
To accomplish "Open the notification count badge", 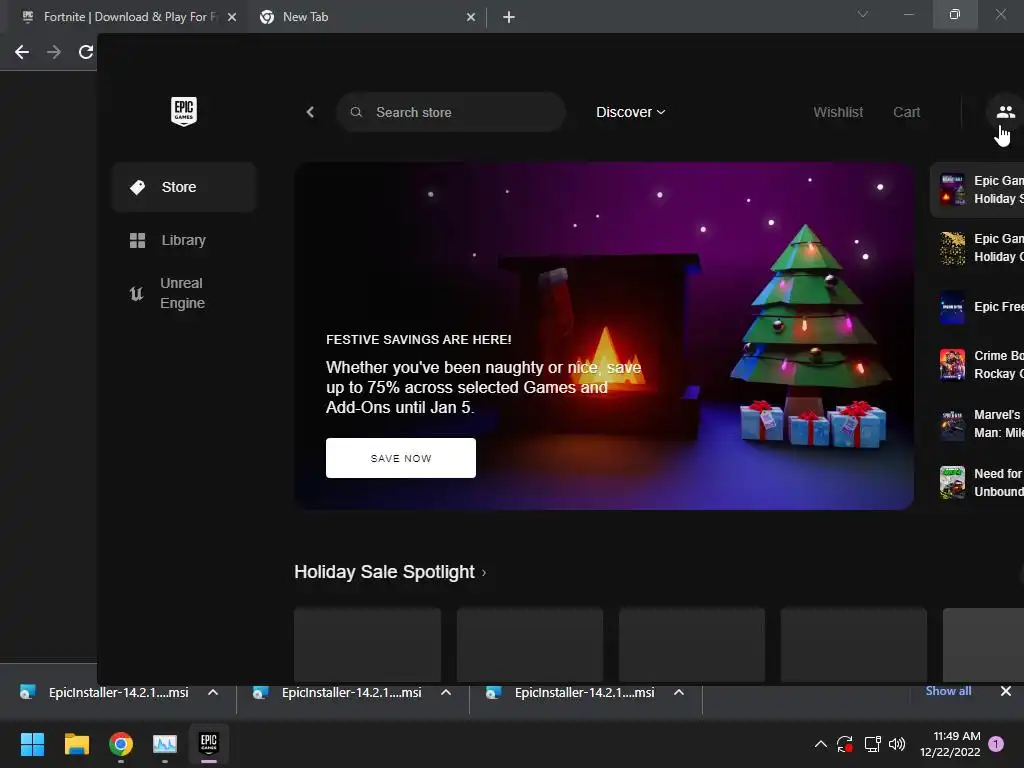I will [x=996, y=744].
